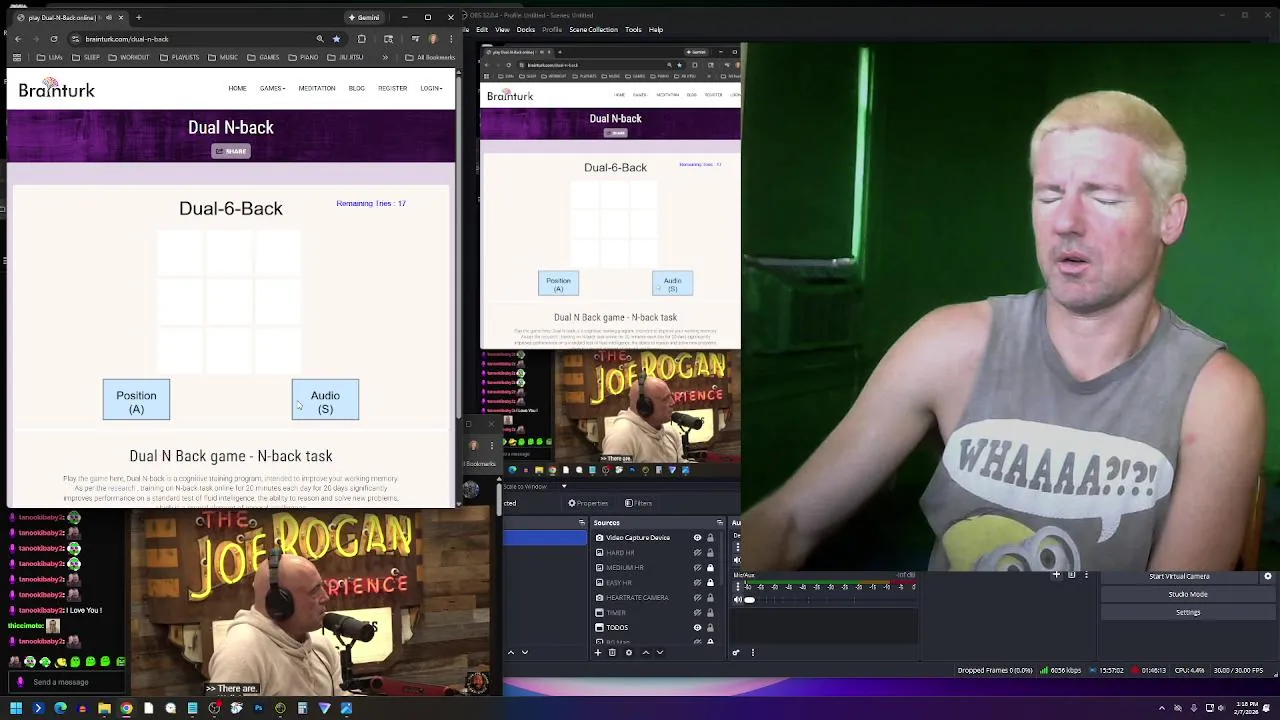This screenshot has width=1280, height=720.
Task: Open the scene transitions three-dot menu
Action: tap(1086, 574)
